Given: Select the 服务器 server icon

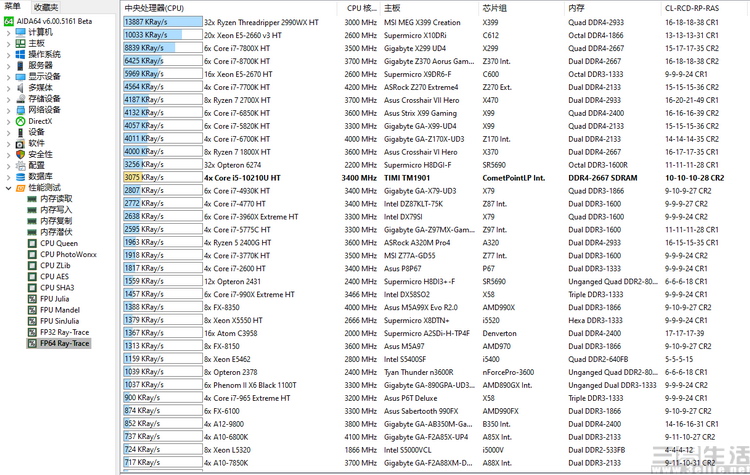Looking at the screenshot, I should 20,65.
